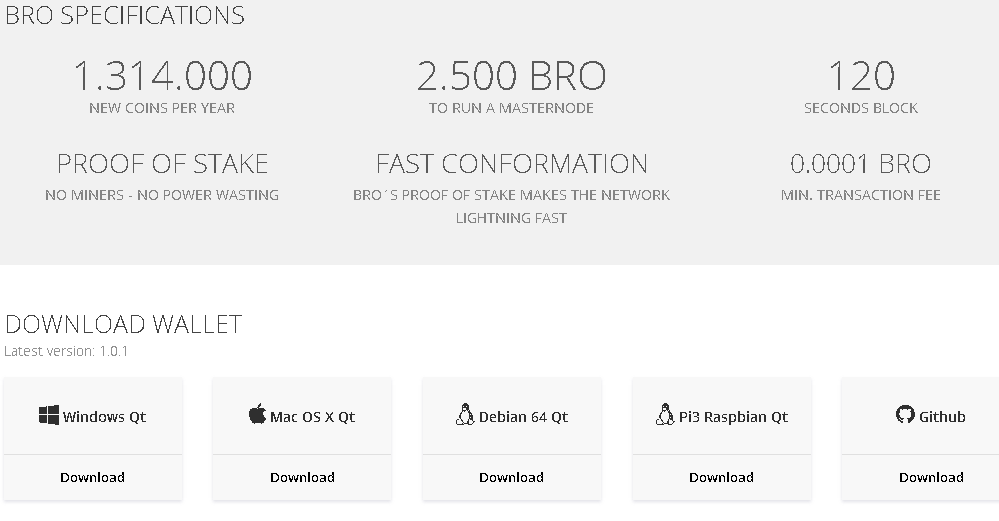Download the Mac OS X Qt wallet
Viewport: 999px width, 521px height.
point(302,477)
